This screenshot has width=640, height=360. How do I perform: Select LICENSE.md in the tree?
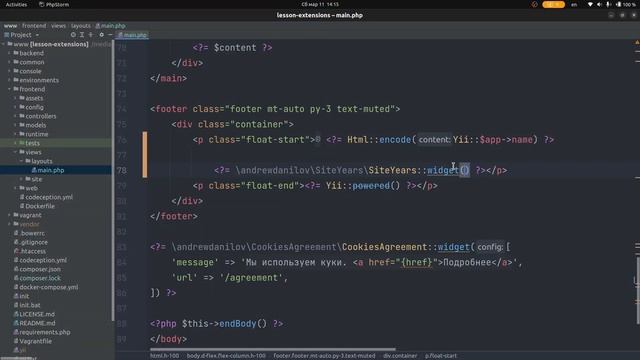[37, 314]
